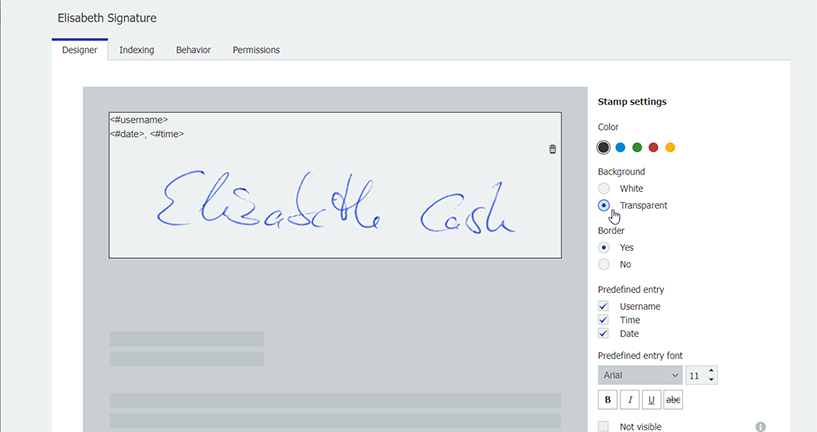Set Border to No
The height and width of the screenshot is (432, 817).
point(603,264)
